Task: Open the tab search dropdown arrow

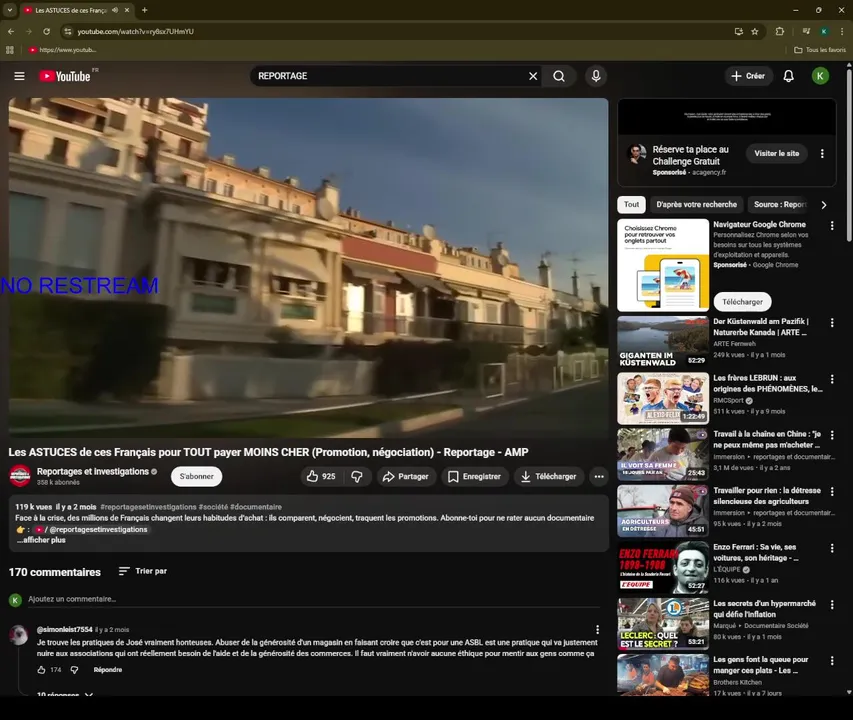Action: [x=9, y=10]
